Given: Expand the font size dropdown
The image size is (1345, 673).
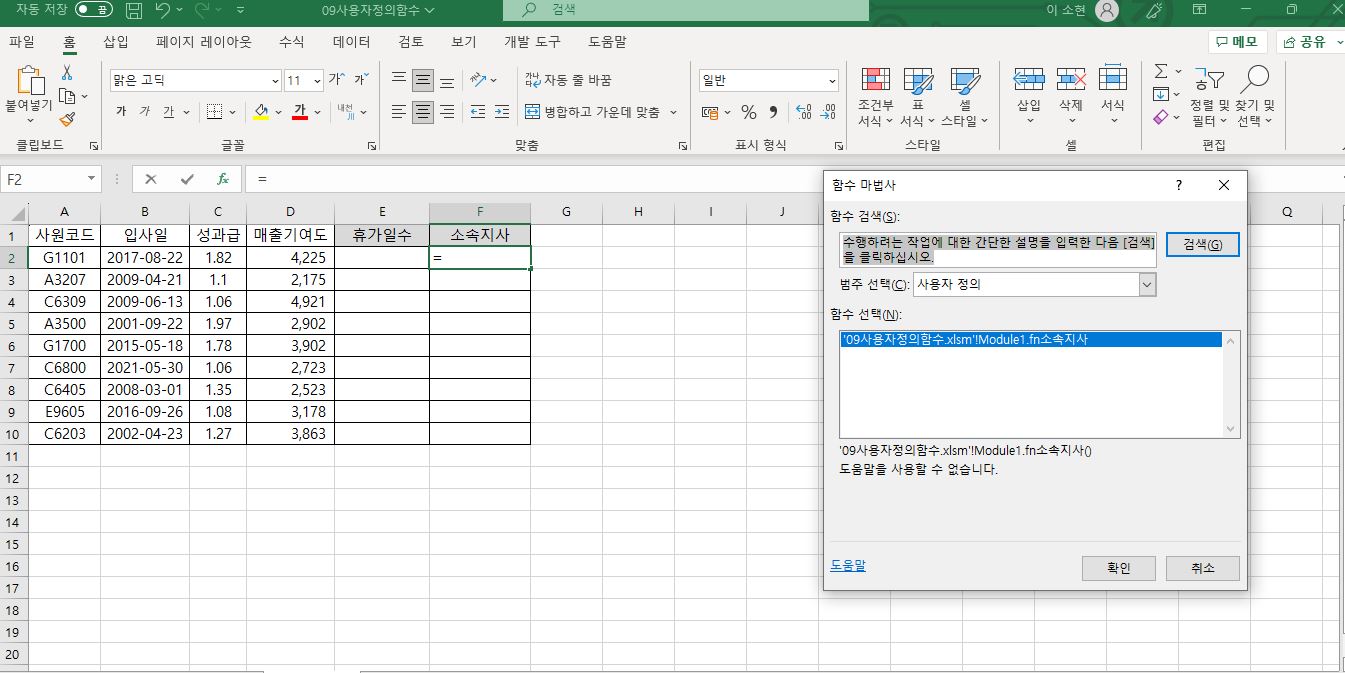Looking at the screenshot, I should pyautogui.click(x=318, y=81).
